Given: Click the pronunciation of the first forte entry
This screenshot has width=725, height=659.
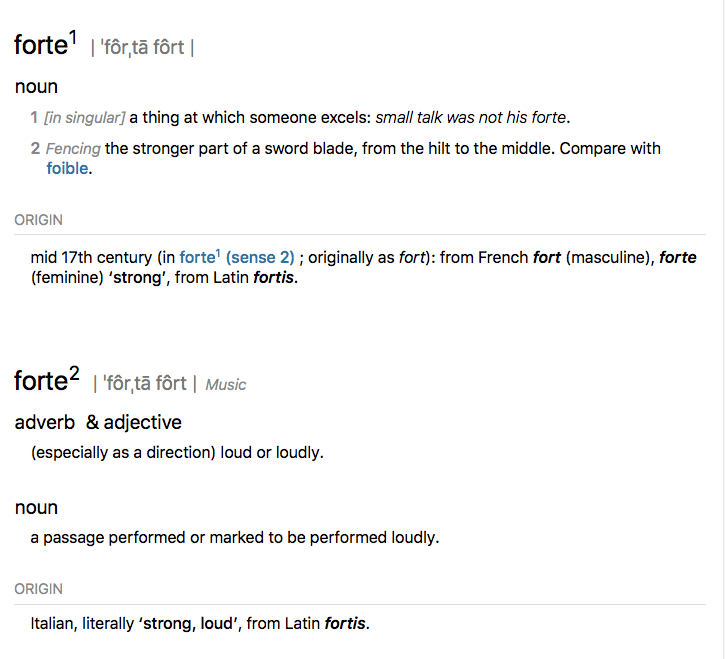Looking at the screenshot, I should coord(142,47).
